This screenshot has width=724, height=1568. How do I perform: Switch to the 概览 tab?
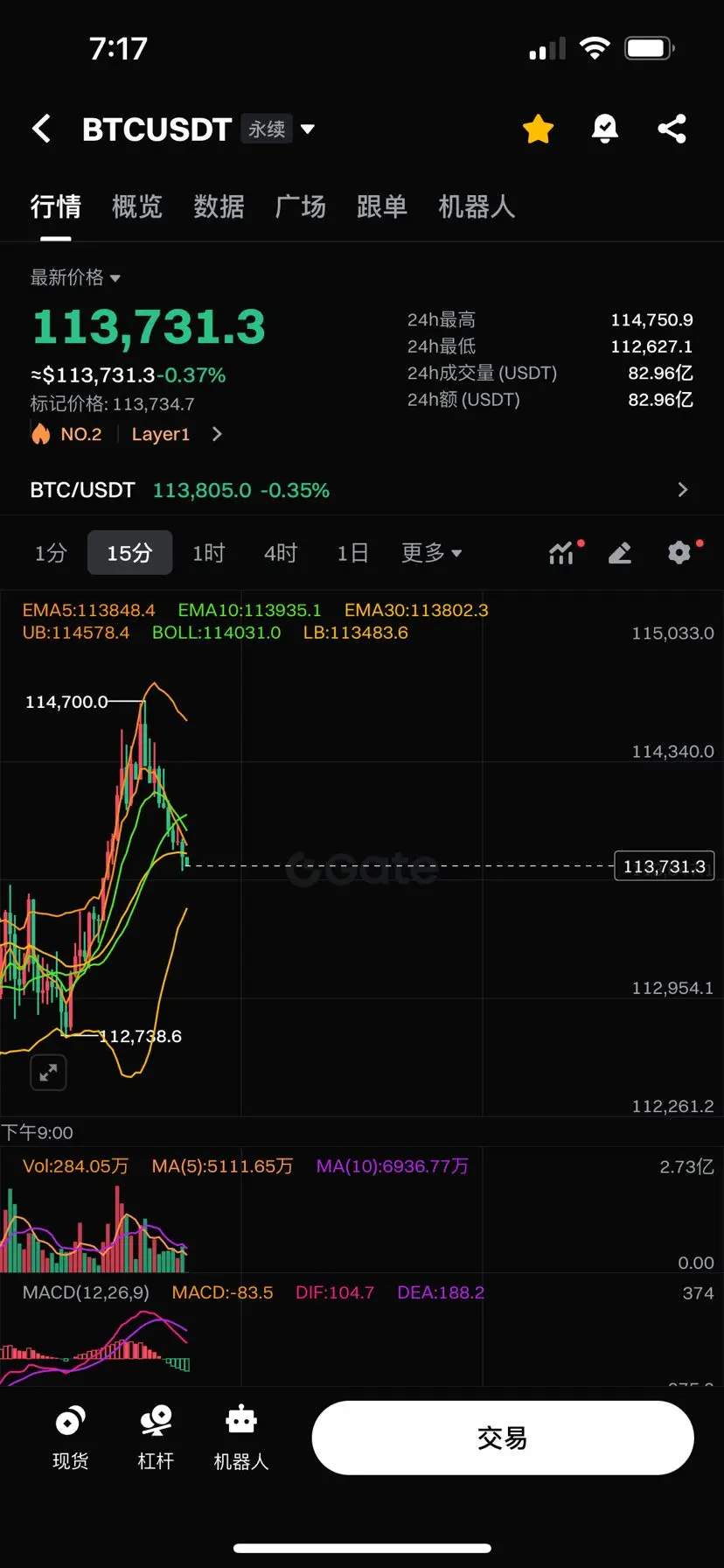[137, 206]
